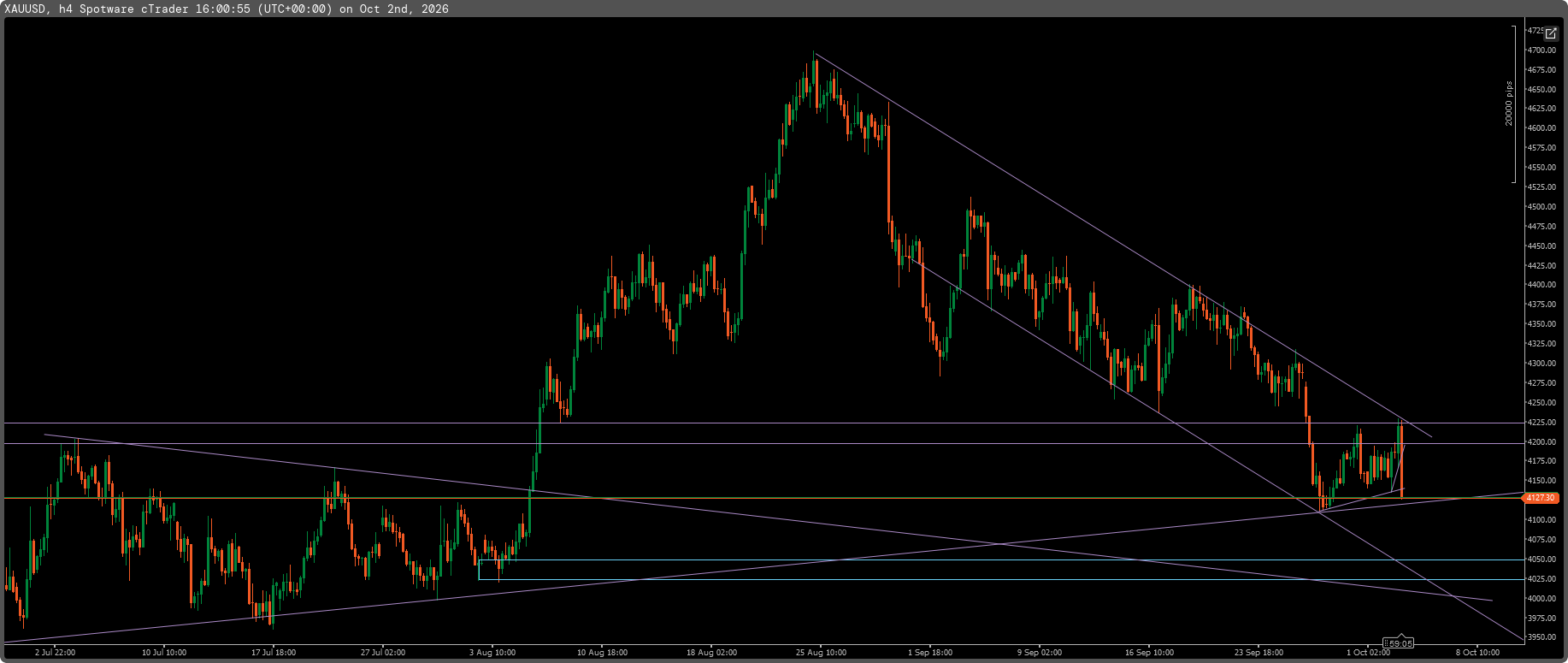Select the 4600.00 price axis label

pos(1541,128)
